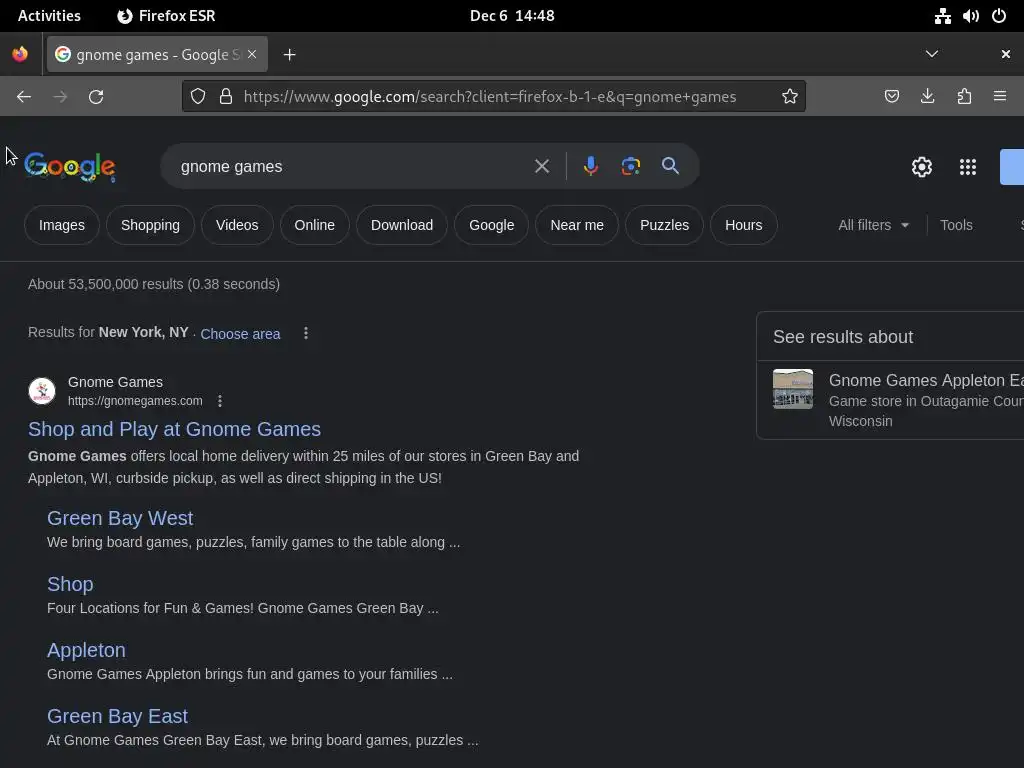Click the forward navigation arrow
This screenshot has height=768, width=1024.
(60, 97)
